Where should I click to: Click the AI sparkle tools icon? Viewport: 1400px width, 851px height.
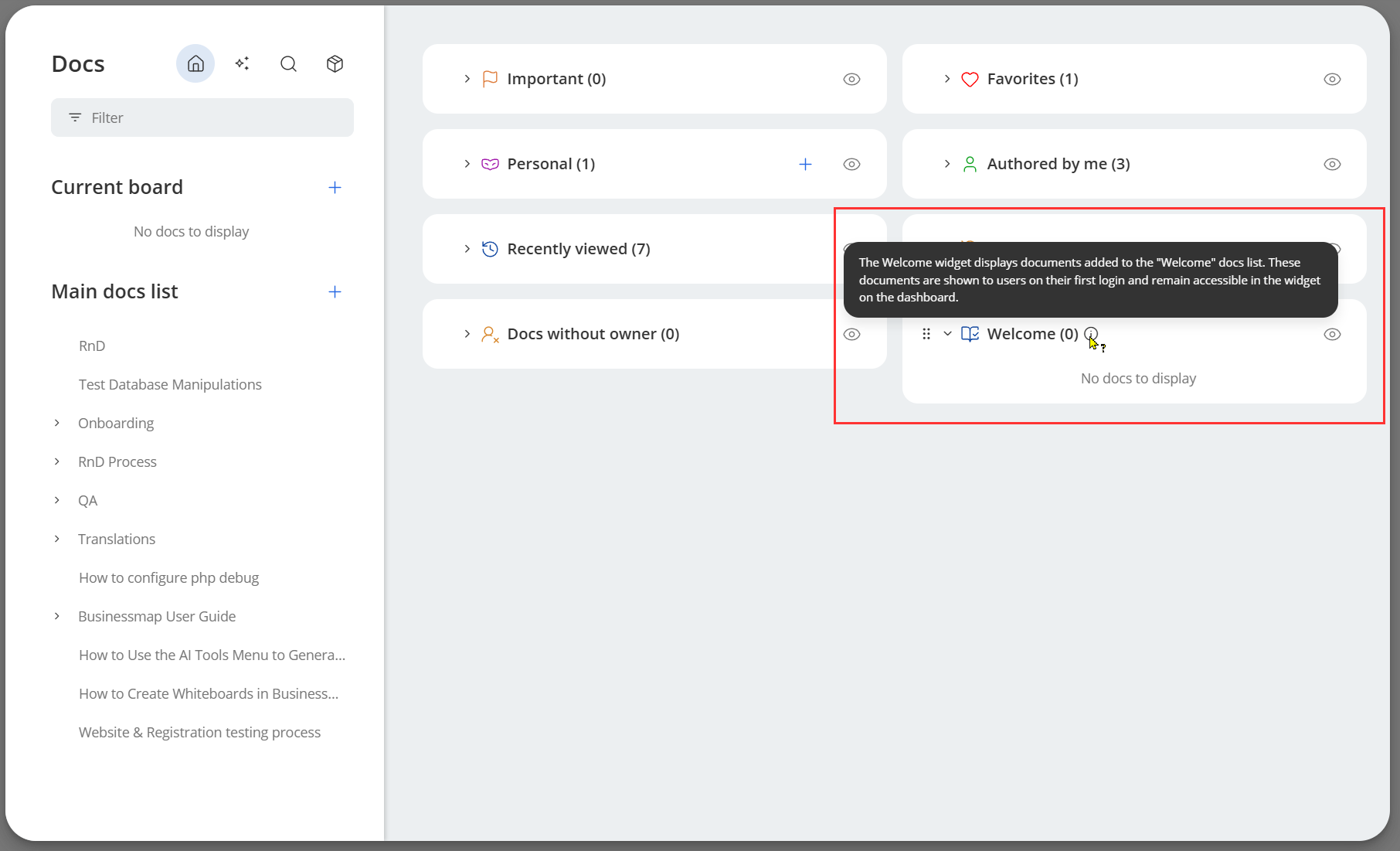coord(242,63)
